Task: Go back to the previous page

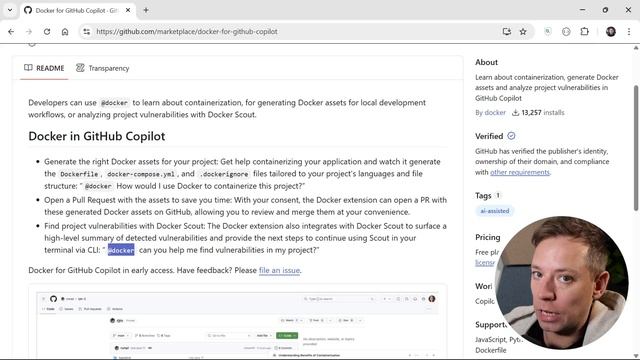Action: click(11, 31)
